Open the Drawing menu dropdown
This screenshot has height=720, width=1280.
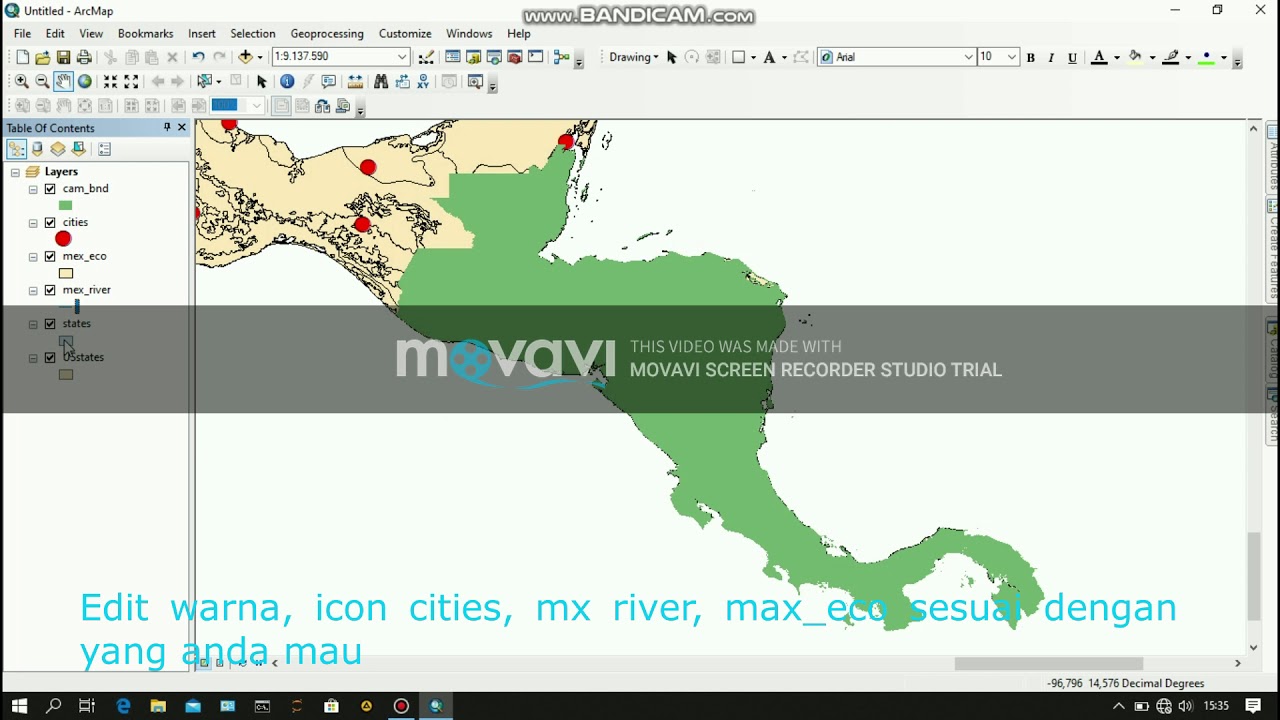point(634,57)
